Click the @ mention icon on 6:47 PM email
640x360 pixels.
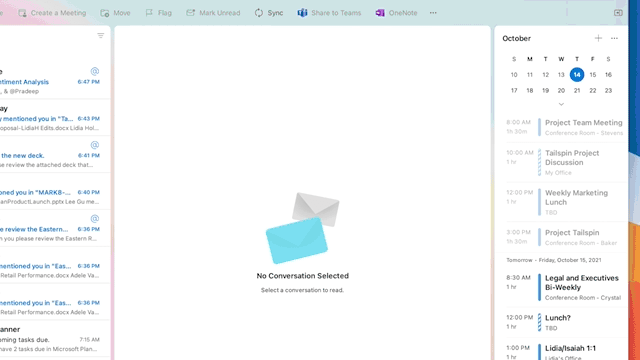[95, 71]
